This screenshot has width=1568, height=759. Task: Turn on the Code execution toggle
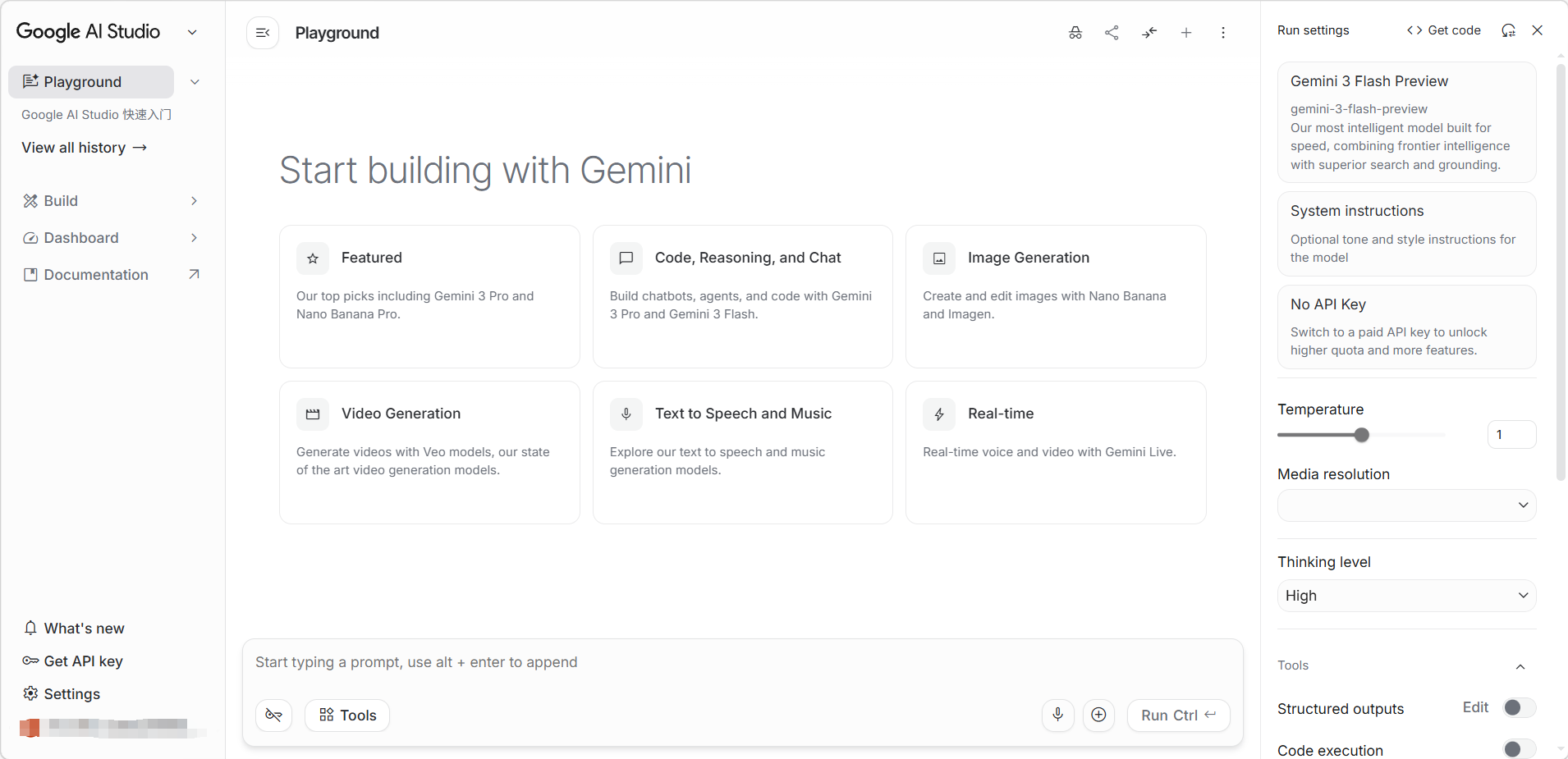pos(1519,749)
